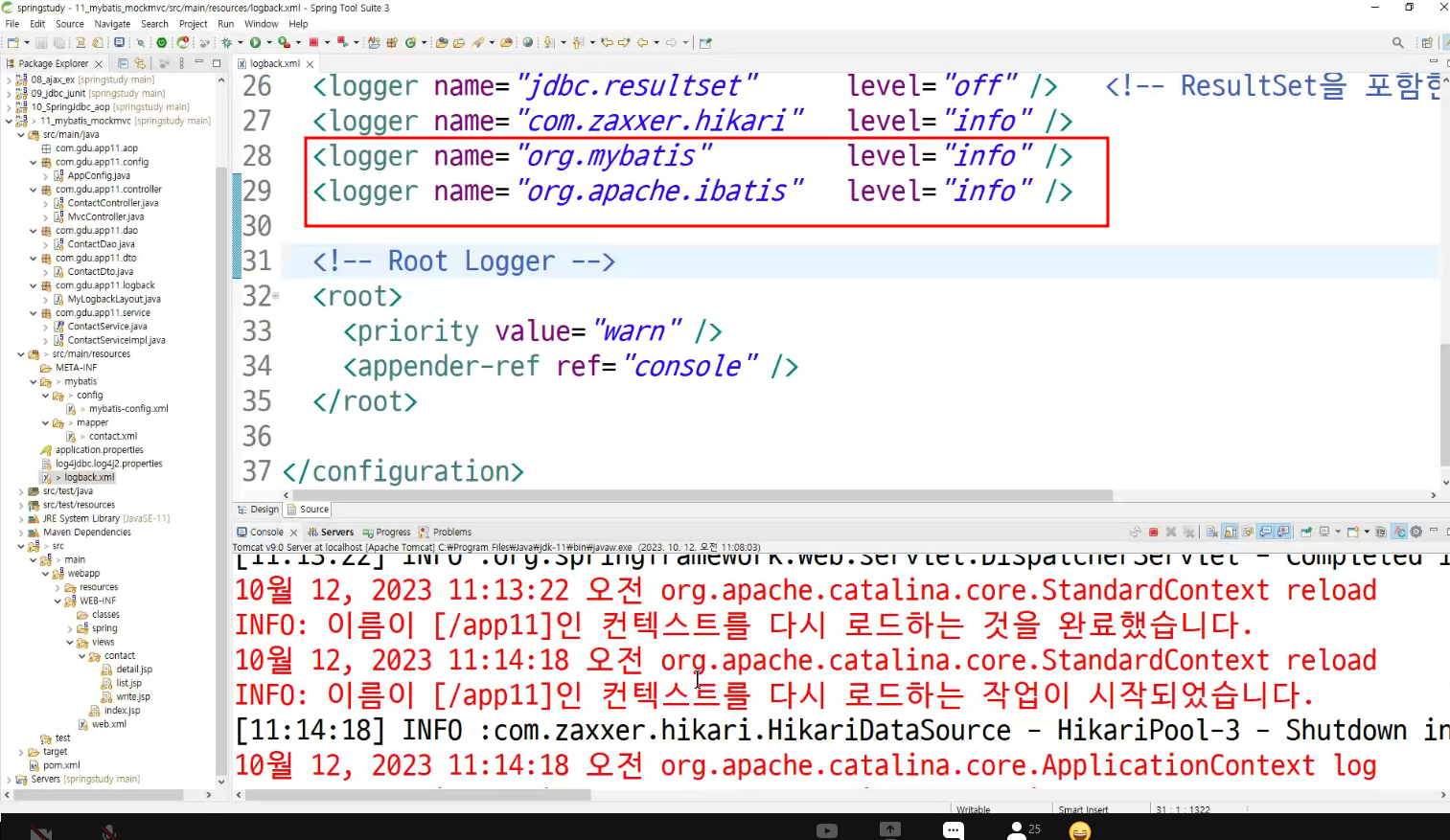The image size is (1450, 840).
Task: Open dropdown beside Display Selected Console
Action: [1338, 532]
